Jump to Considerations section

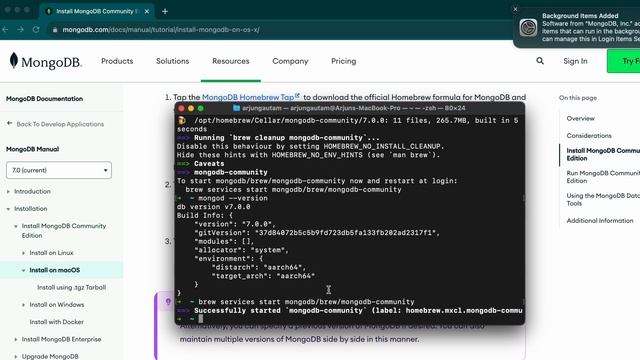589,136
